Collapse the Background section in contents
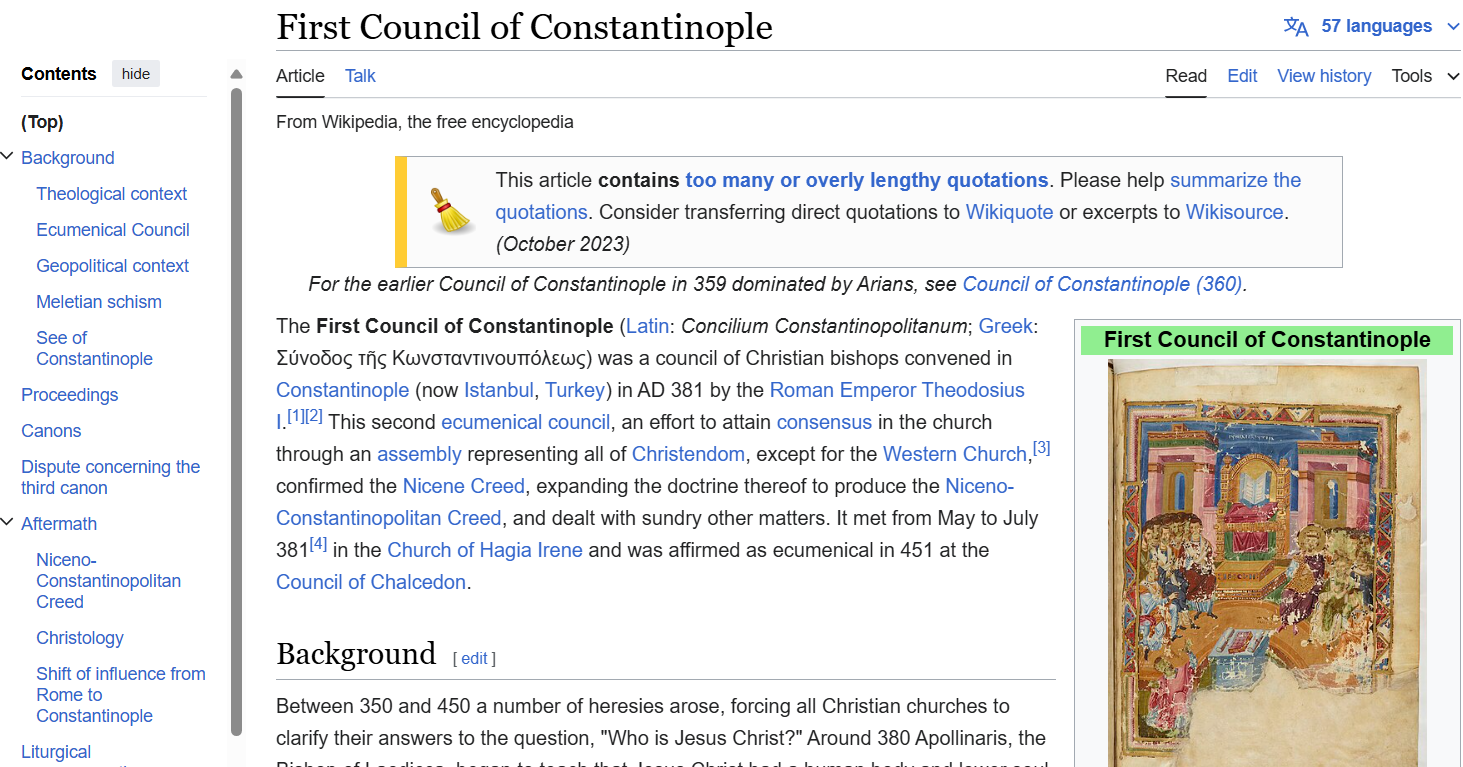The image size is (1463, 767). pyautogui.click(x=8, y=157)
